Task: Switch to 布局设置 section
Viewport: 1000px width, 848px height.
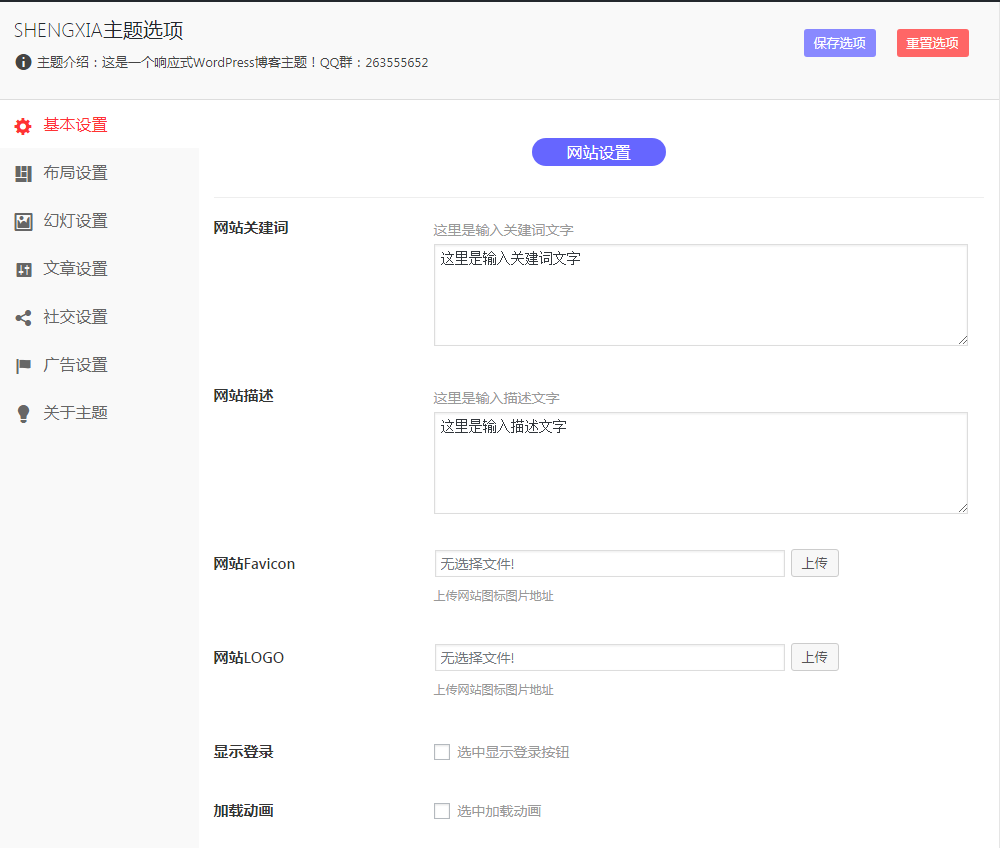Action: tap(99, 173)
